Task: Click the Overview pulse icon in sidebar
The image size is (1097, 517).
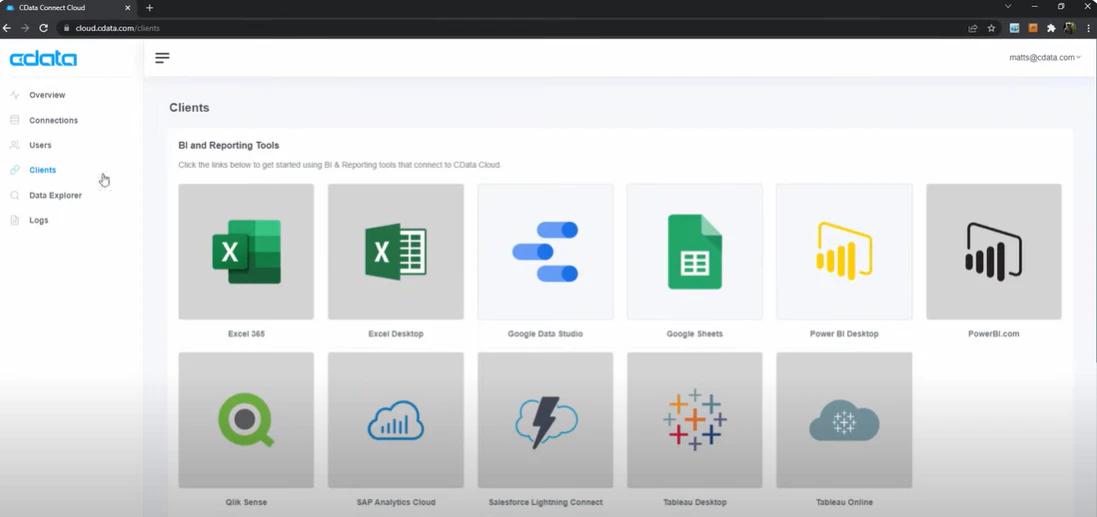Action: coord(15,95)
